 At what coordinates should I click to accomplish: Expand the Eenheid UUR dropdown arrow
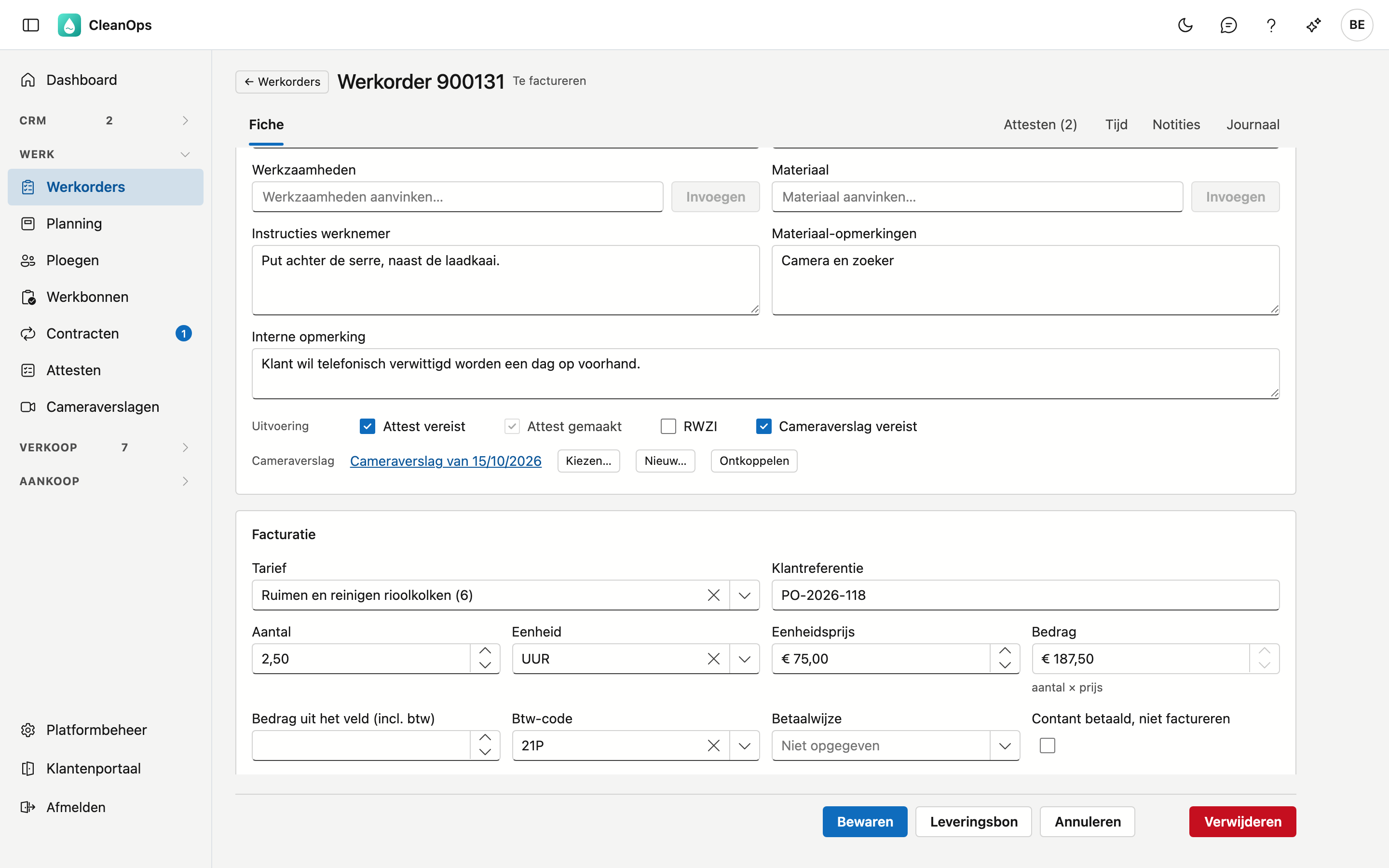[745, 658]
